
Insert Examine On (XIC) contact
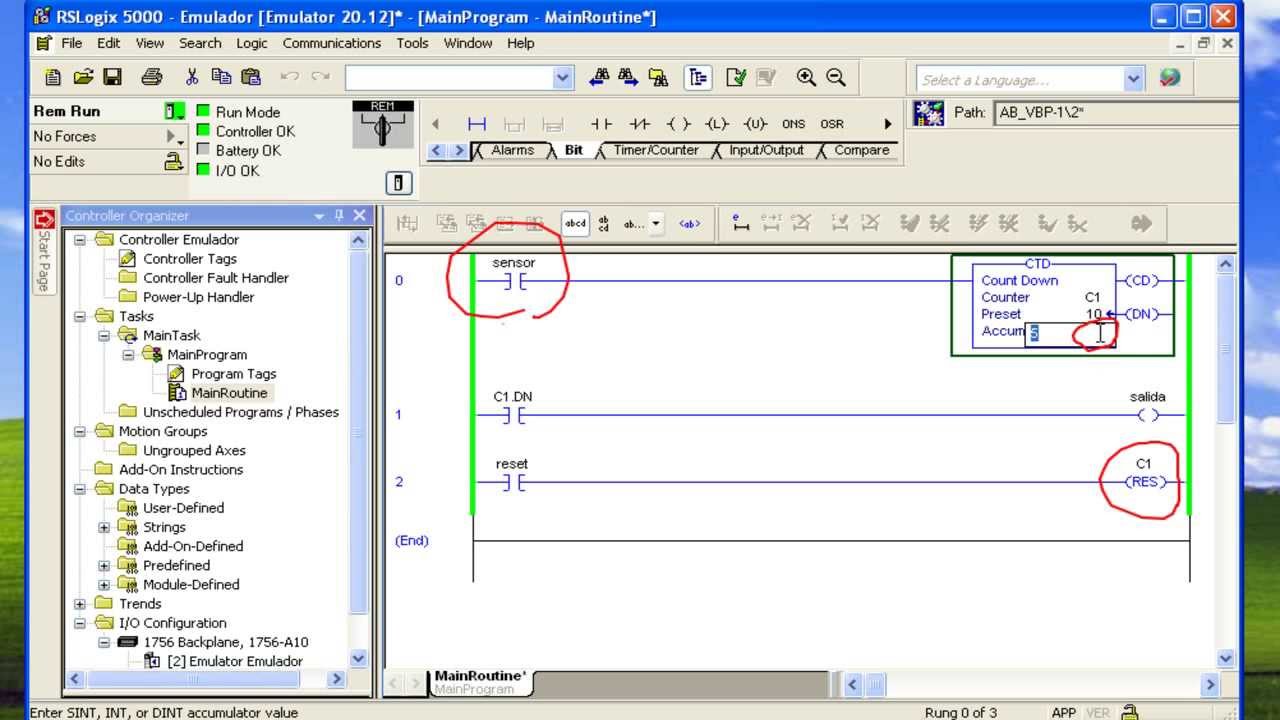pos(601,124)
